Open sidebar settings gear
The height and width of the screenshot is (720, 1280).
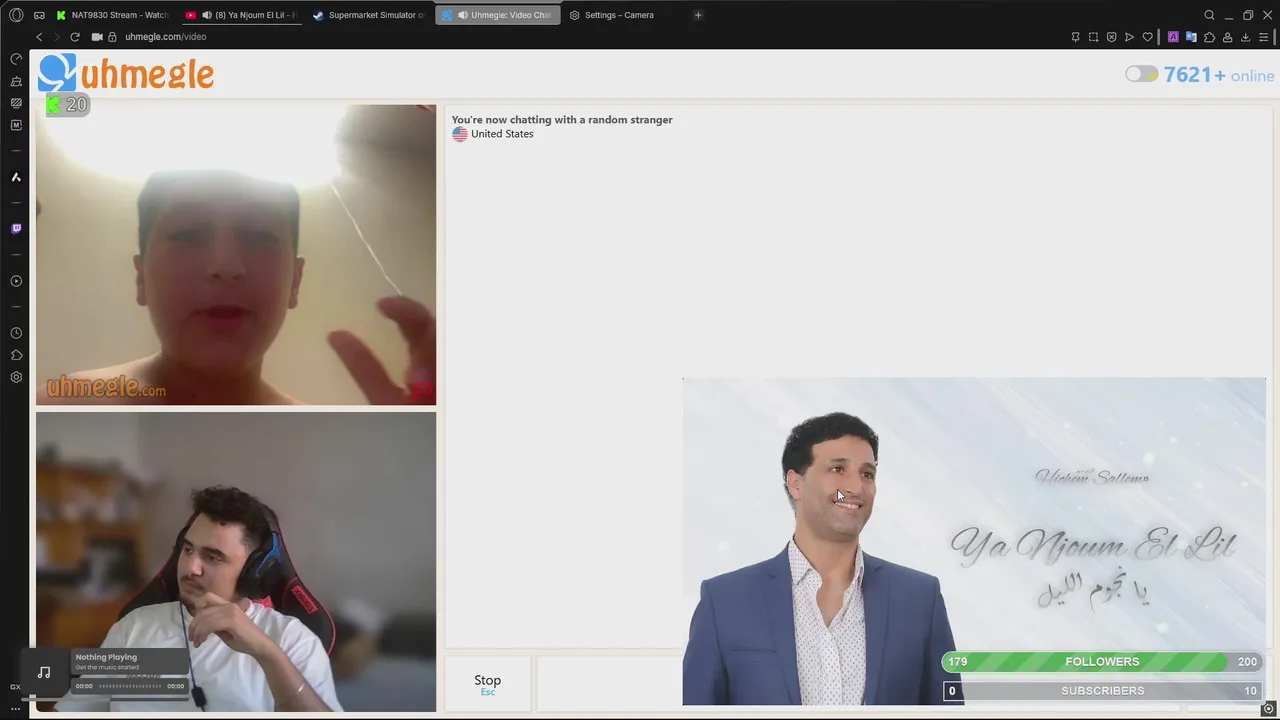(x=16, y=377)
